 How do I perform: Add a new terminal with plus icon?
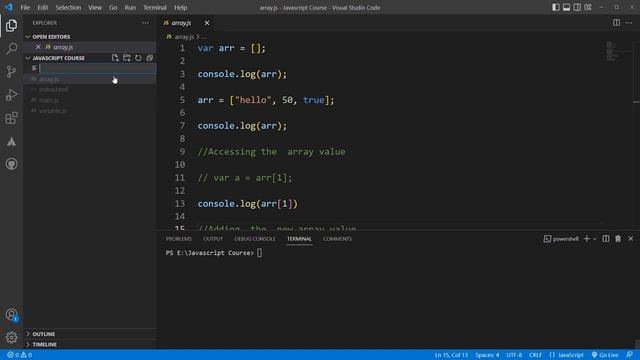(587, 239)
